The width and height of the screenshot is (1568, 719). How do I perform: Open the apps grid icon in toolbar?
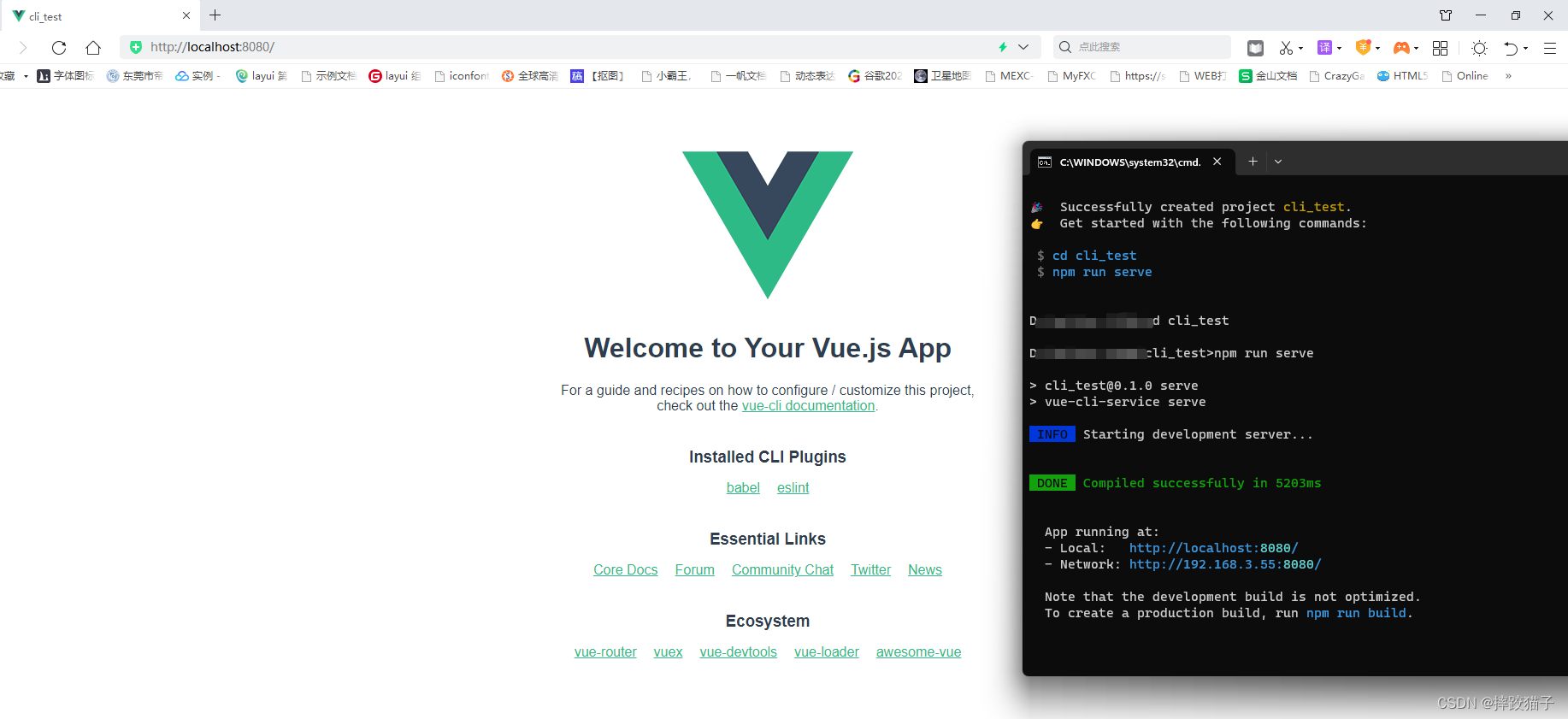pyautogui.click(x=1440, y=48)
